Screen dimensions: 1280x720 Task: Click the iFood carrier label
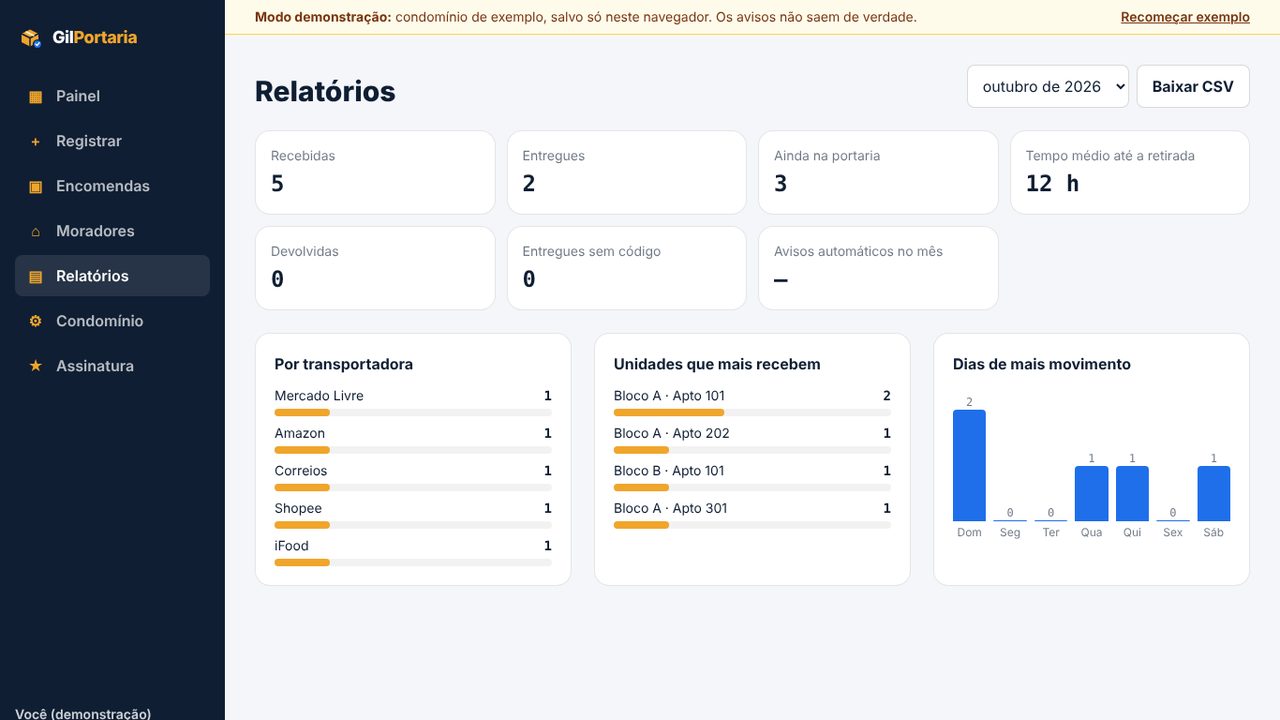[292, 546]
